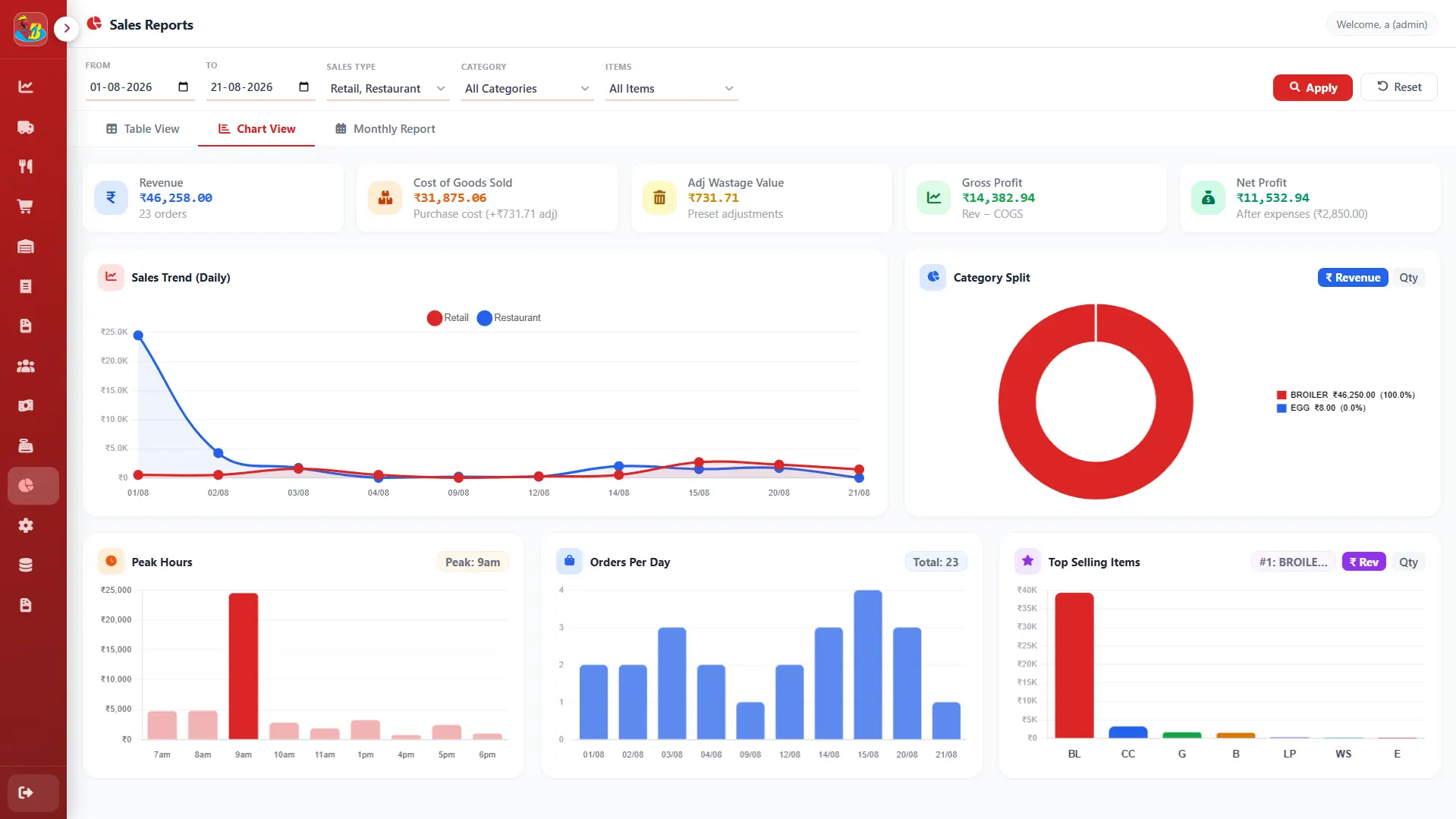This screenshot has width=1456, height=819.
Task: Open the All Categories dropdown
Action: (527, 88)
